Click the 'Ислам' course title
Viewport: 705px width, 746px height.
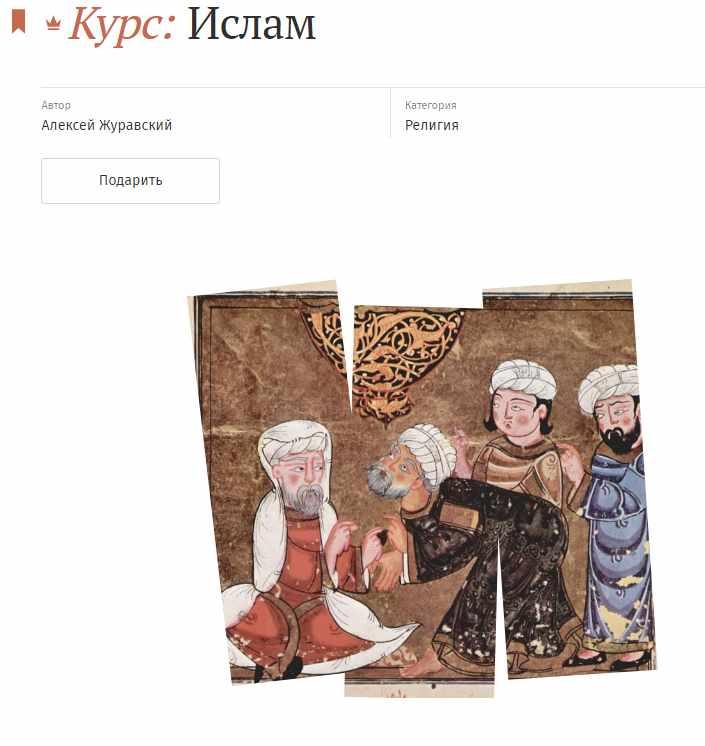[251, 25]
